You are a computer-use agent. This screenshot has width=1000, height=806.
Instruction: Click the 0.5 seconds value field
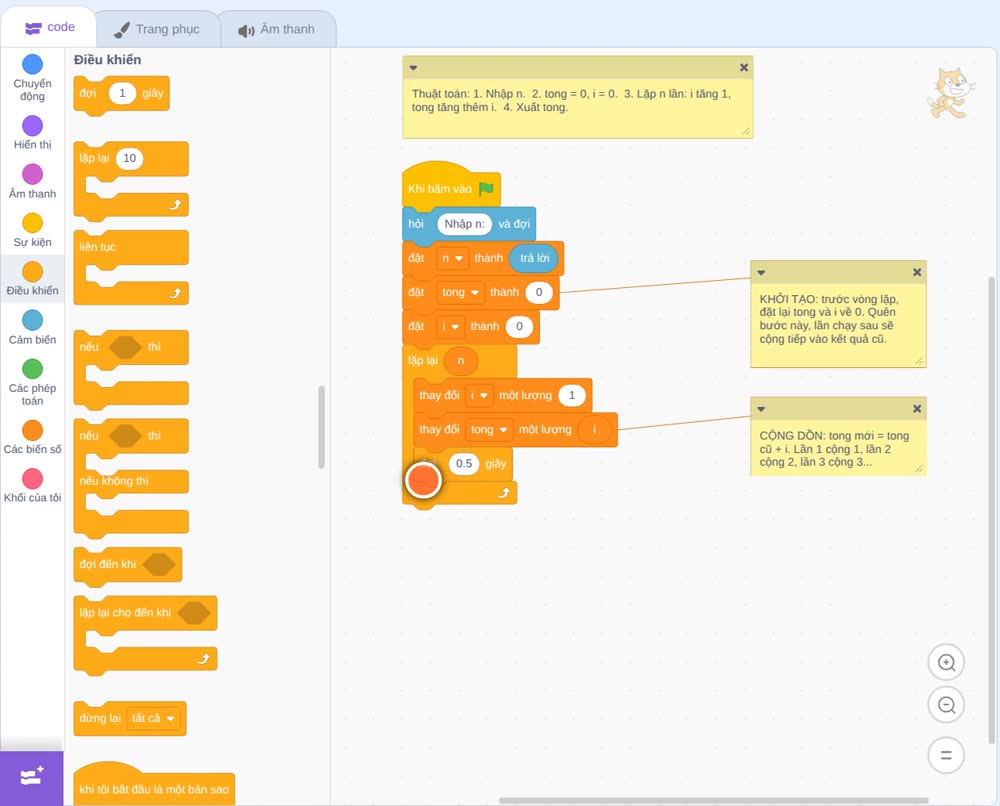point(464,464)
